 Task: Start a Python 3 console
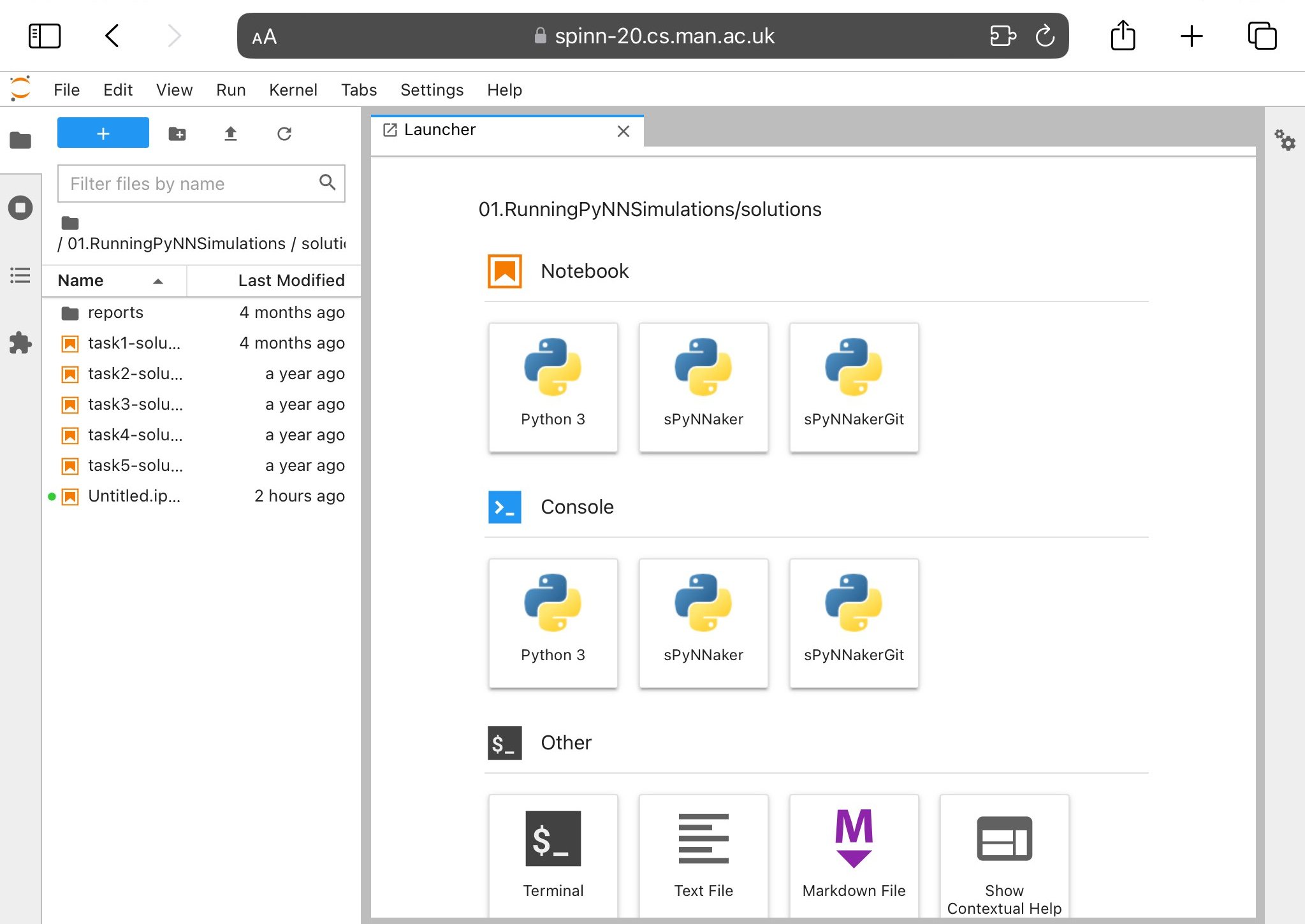(x=553, y=623)
